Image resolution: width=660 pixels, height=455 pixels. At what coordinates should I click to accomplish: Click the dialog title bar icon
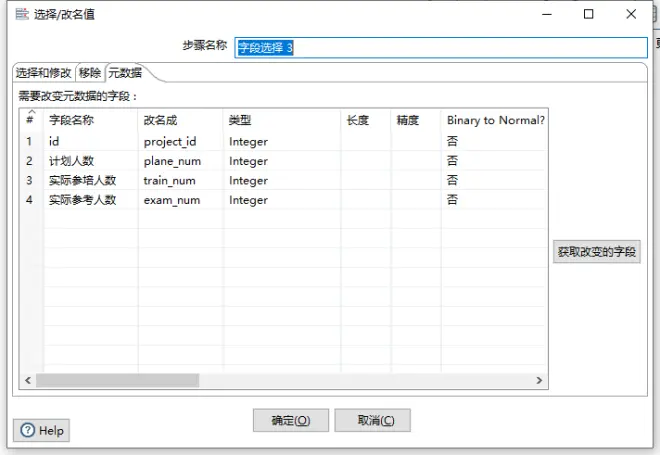(22, 14)
